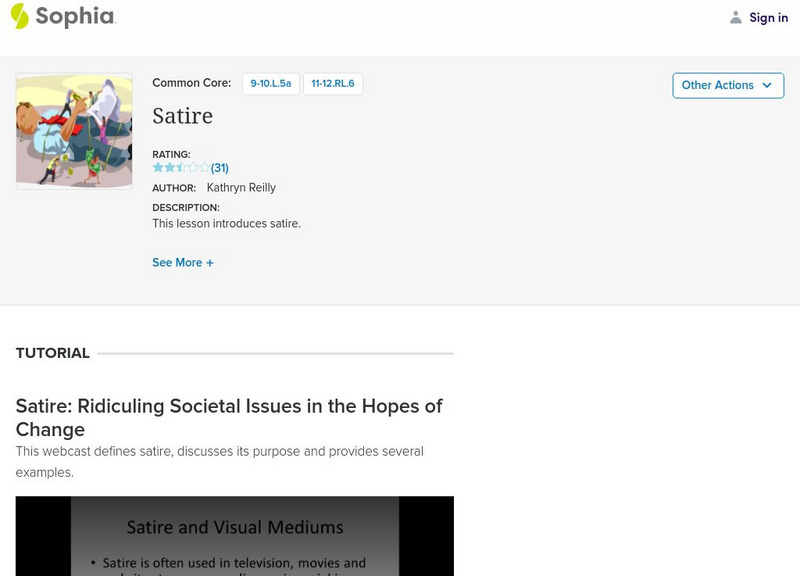Rate with the fourth star
Viewport: 800px width, 576px height.
coord(193,167)
